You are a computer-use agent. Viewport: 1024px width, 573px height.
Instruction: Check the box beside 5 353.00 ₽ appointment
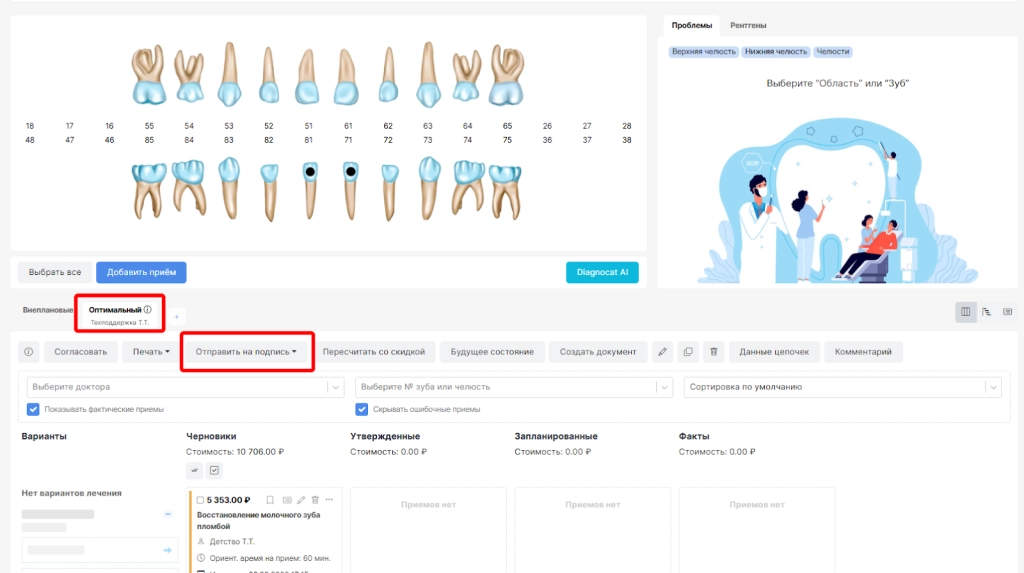(200, 499)
